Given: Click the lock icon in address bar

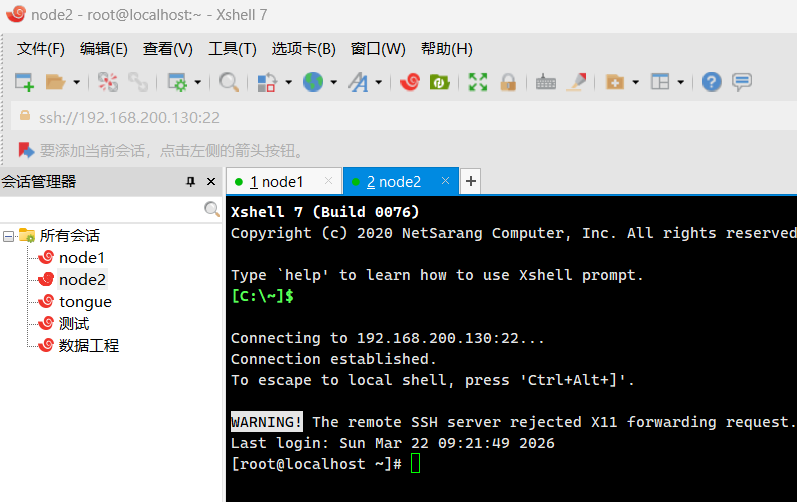Looking at the screenshot, I should tap(24, 116).
